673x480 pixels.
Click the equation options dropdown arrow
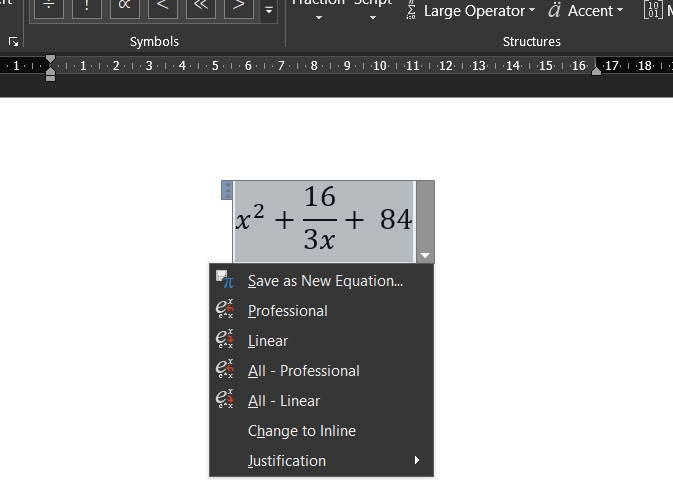425,256
